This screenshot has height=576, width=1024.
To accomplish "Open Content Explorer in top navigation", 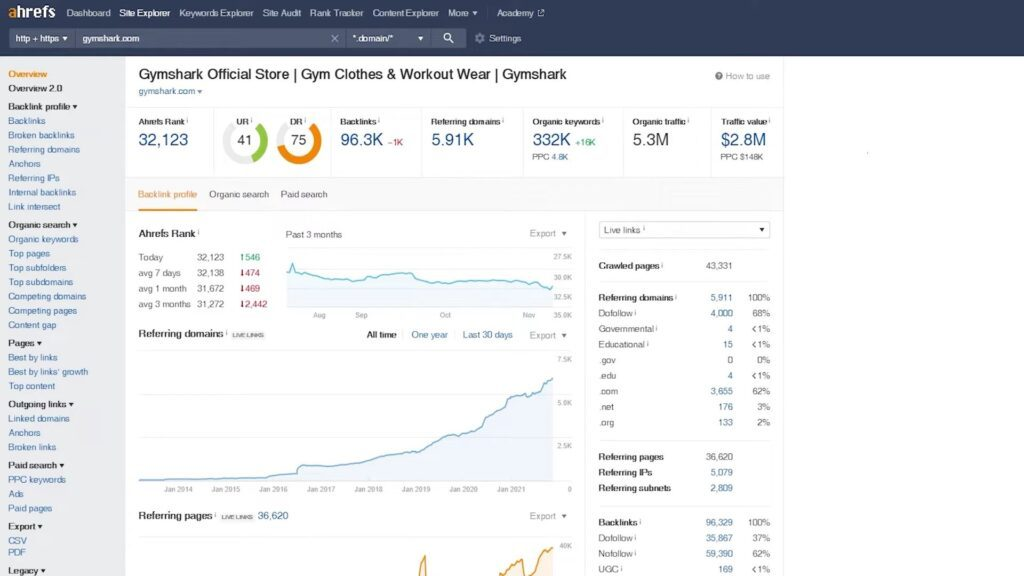I will point(406,13).
